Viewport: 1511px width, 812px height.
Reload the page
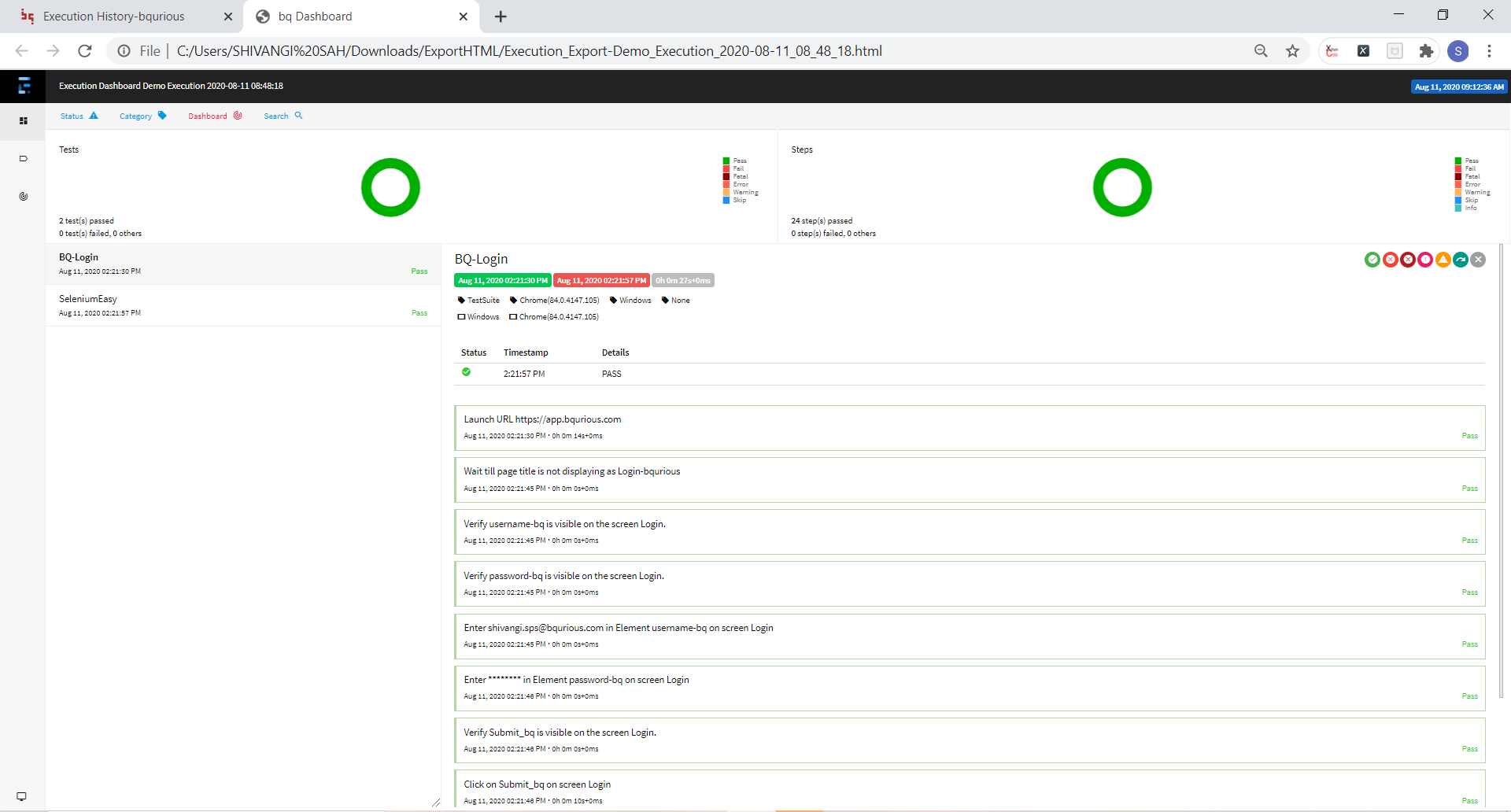85,51
